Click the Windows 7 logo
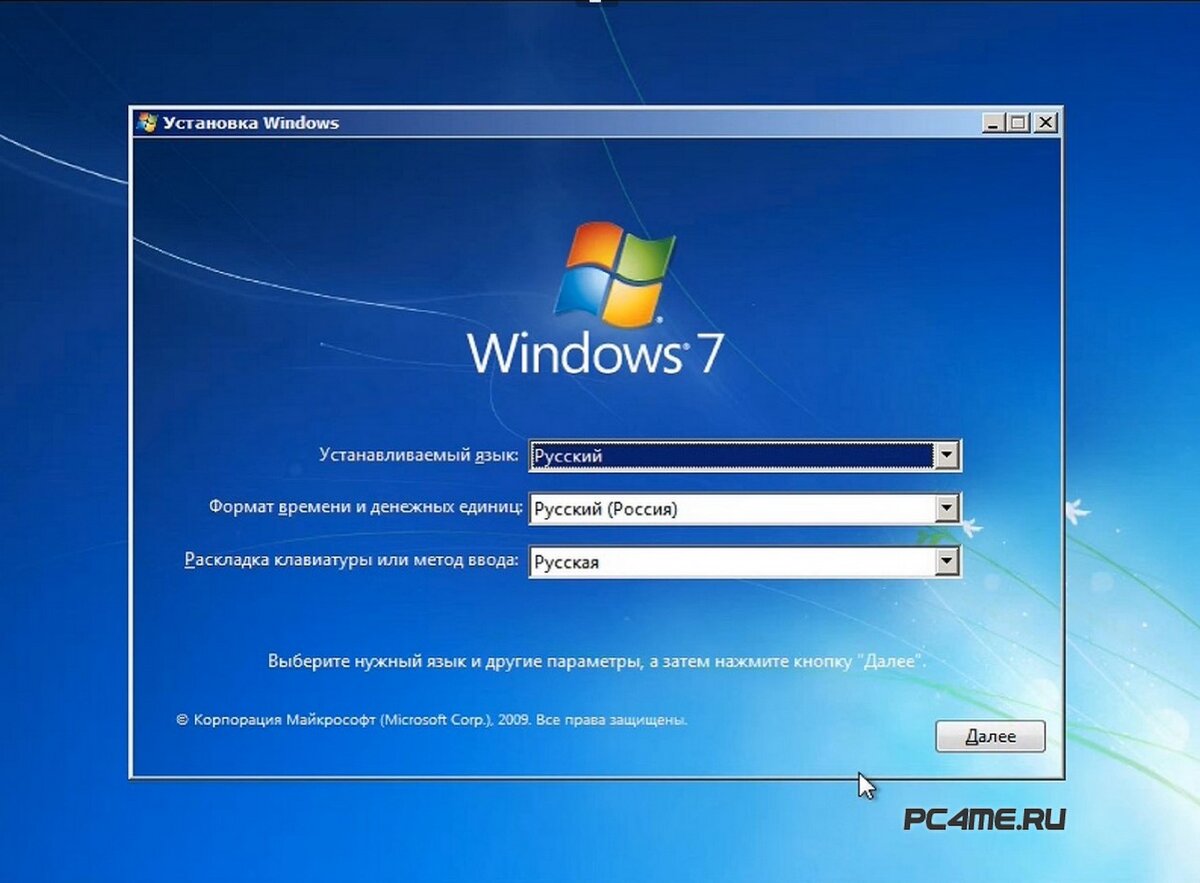Viewport: 1200px width, 883px height. point(596,301)
